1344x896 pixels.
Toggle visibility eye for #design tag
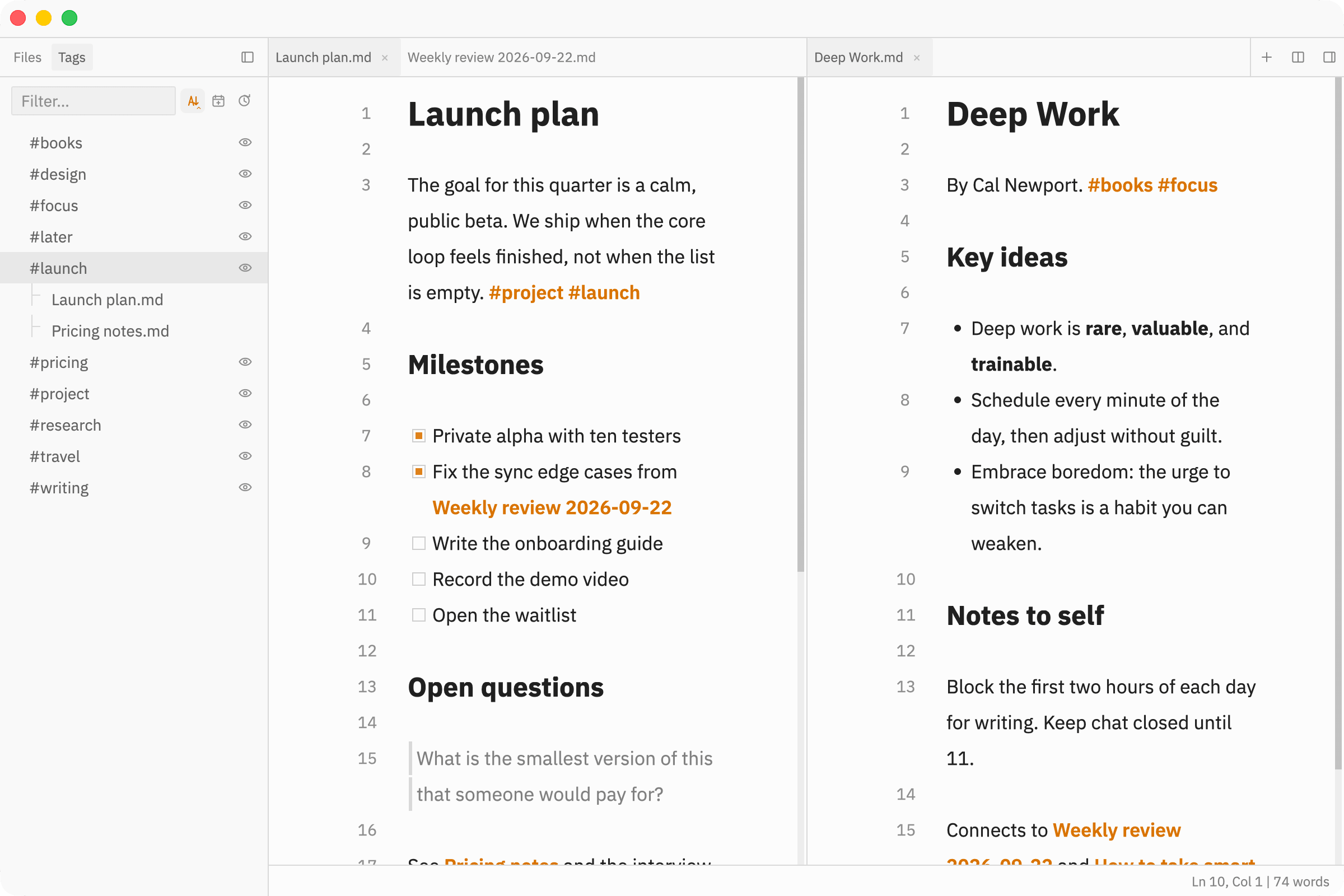tap(245, 174)
